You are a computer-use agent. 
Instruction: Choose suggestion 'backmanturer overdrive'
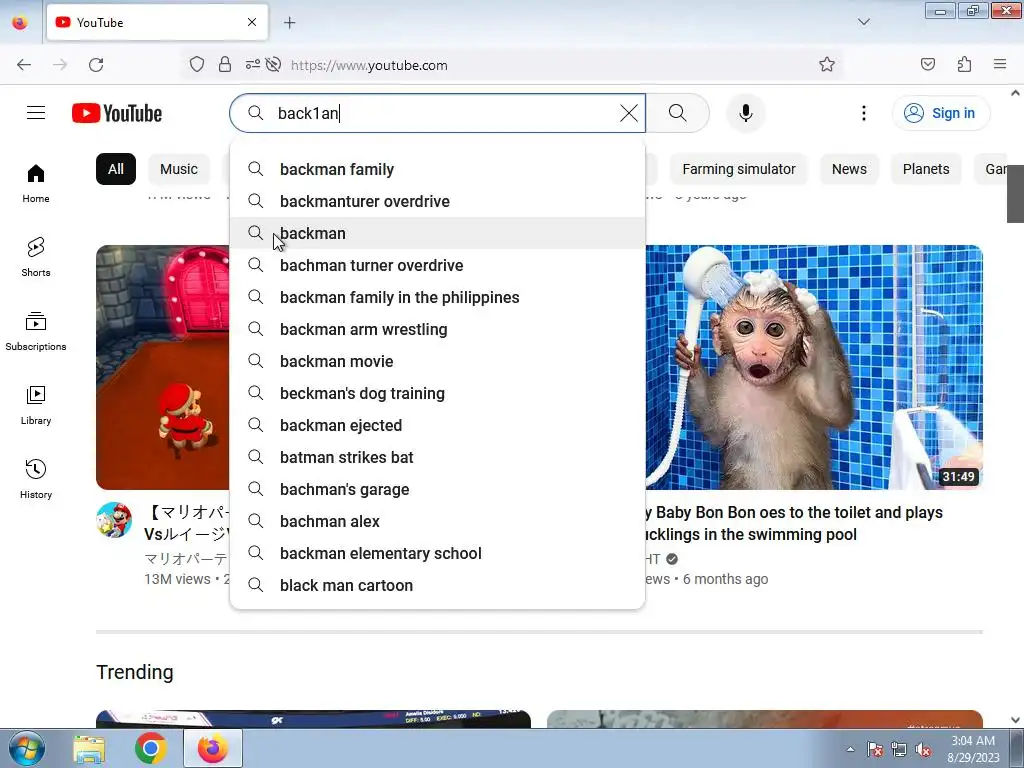pos(438,201)
